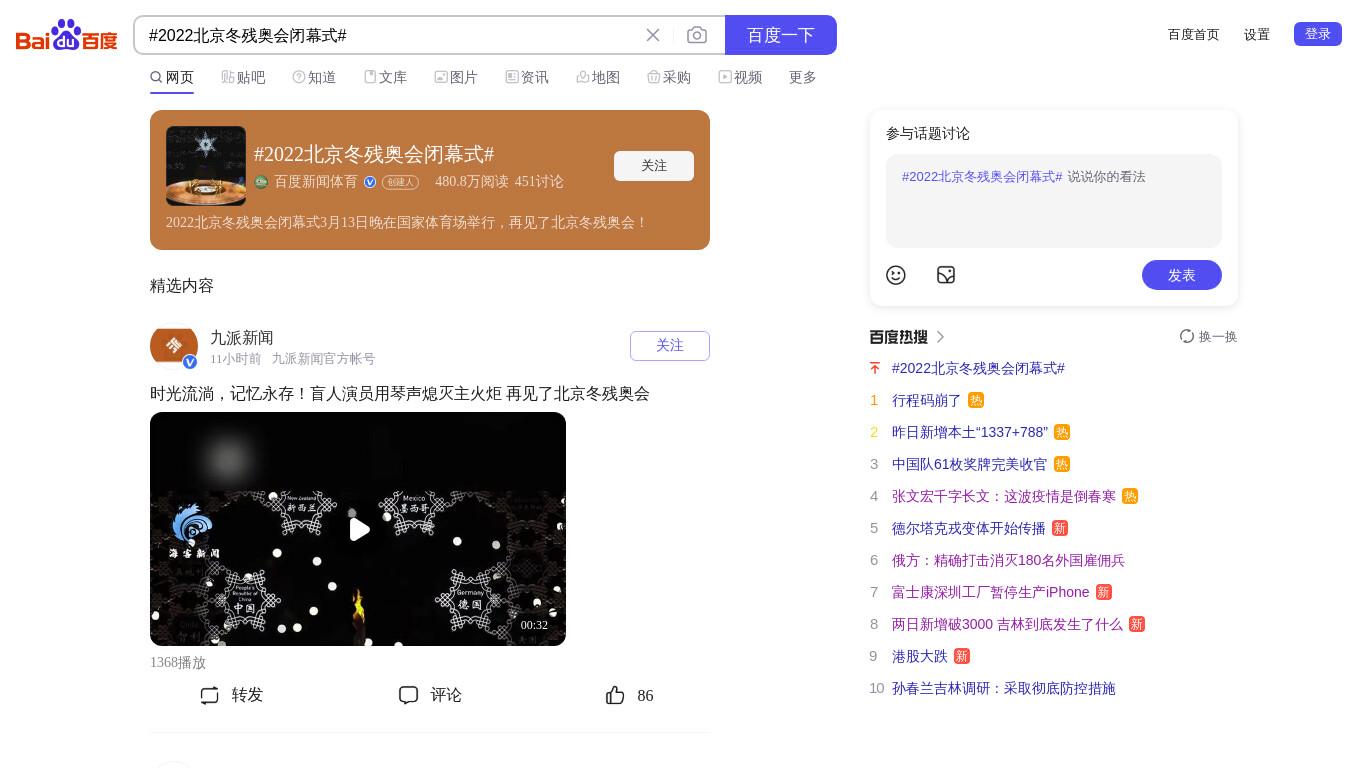The width and height of the screenshot is (1366, 768).
Task: Click the 1368播放 play count
Action: [x=178, y=663]
